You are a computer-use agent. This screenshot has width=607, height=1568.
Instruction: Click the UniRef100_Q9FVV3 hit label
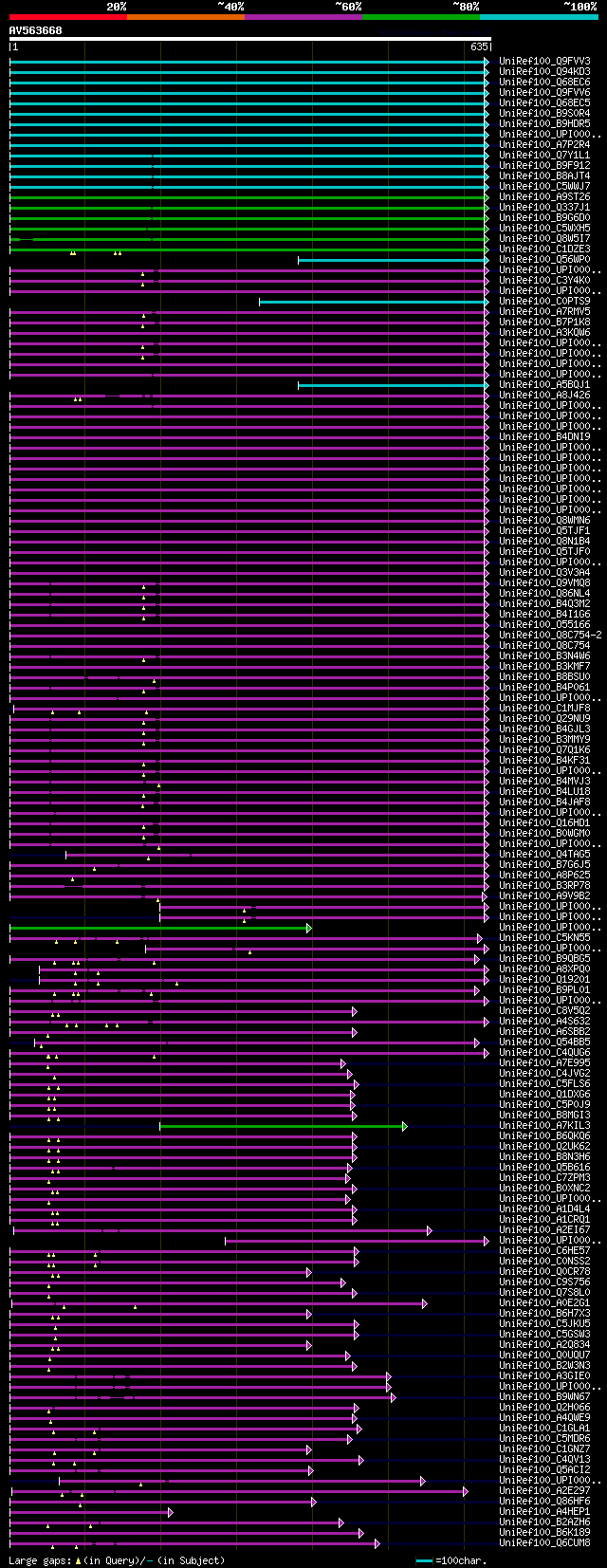coord(544,61)
